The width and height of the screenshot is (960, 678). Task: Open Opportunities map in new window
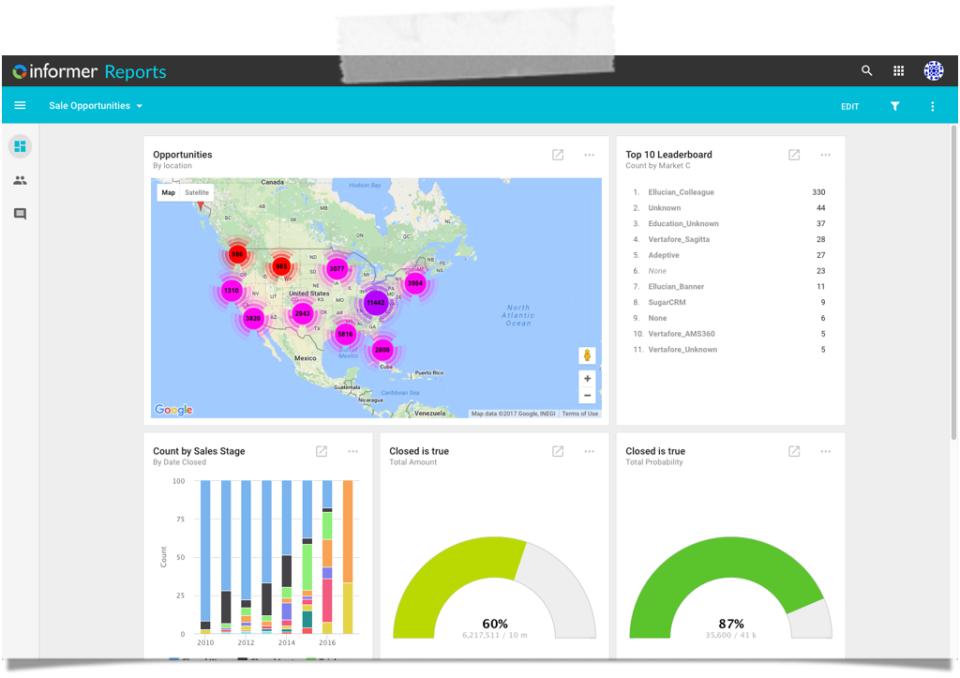pos(558,155)
